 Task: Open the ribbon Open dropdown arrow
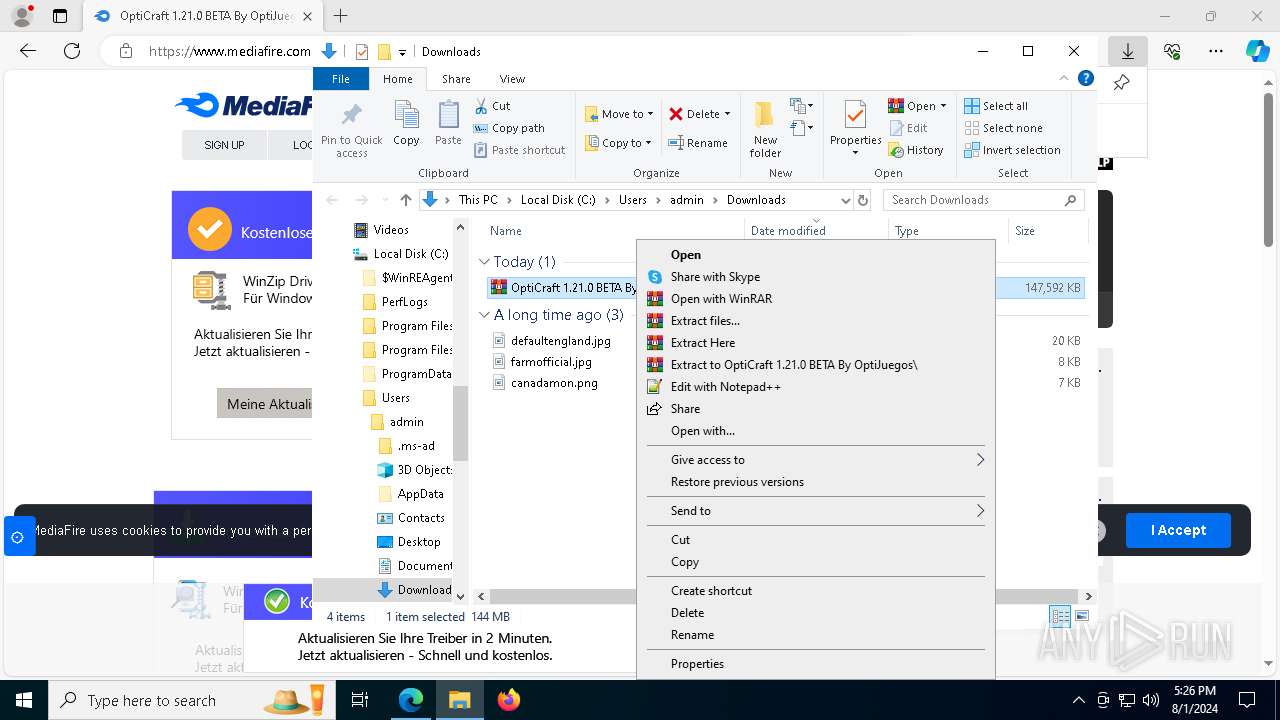click(945, 106)
